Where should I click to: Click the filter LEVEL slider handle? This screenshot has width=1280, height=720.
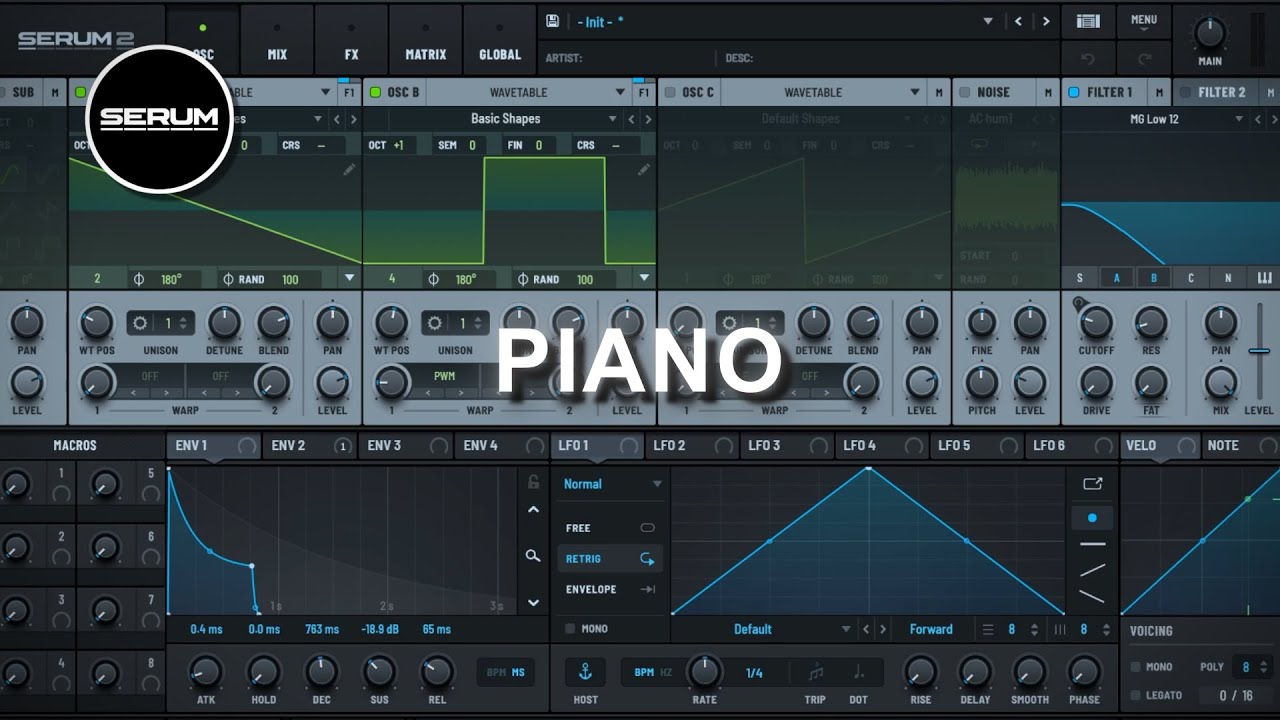tap(1259, 351)
